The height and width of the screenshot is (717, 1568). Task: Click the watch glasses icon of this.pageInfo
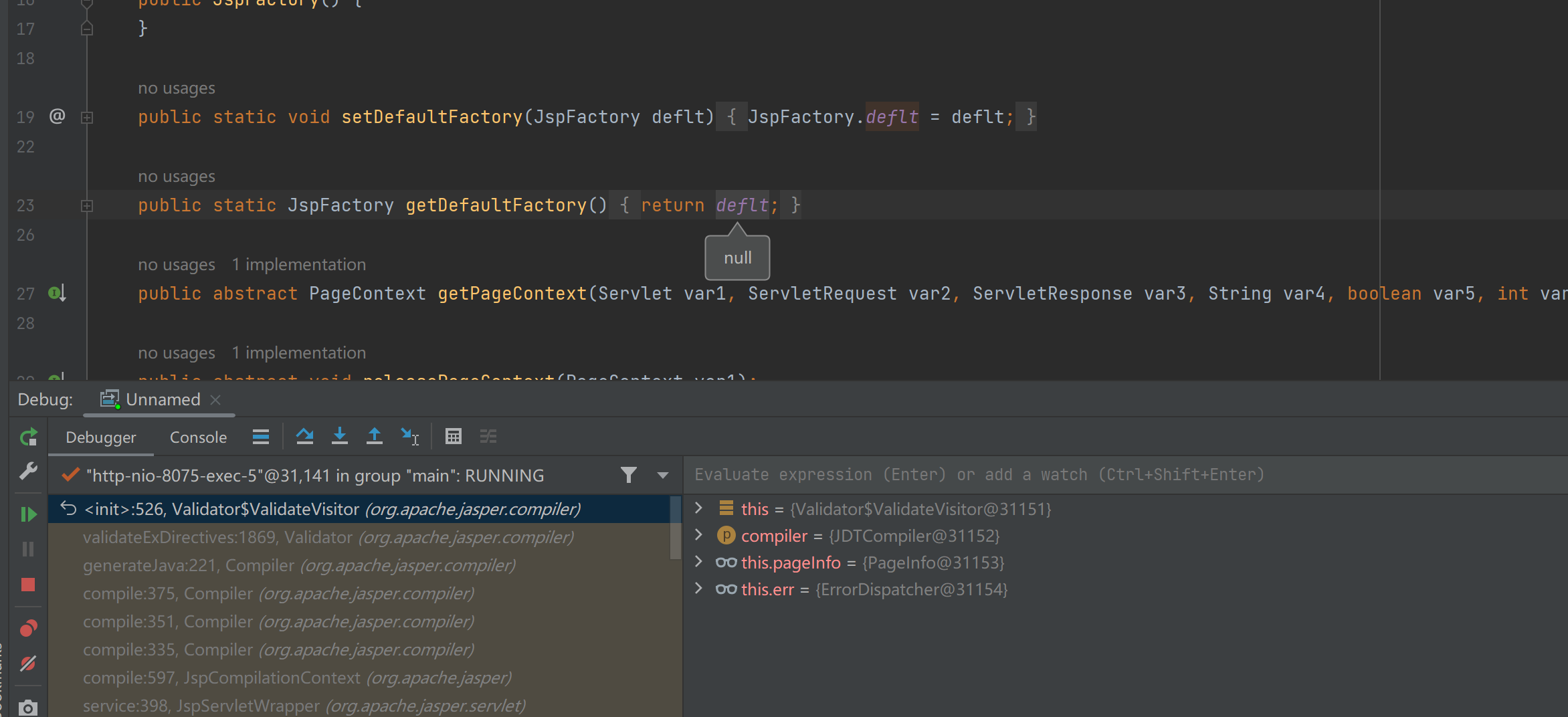(x=726, y=562)
